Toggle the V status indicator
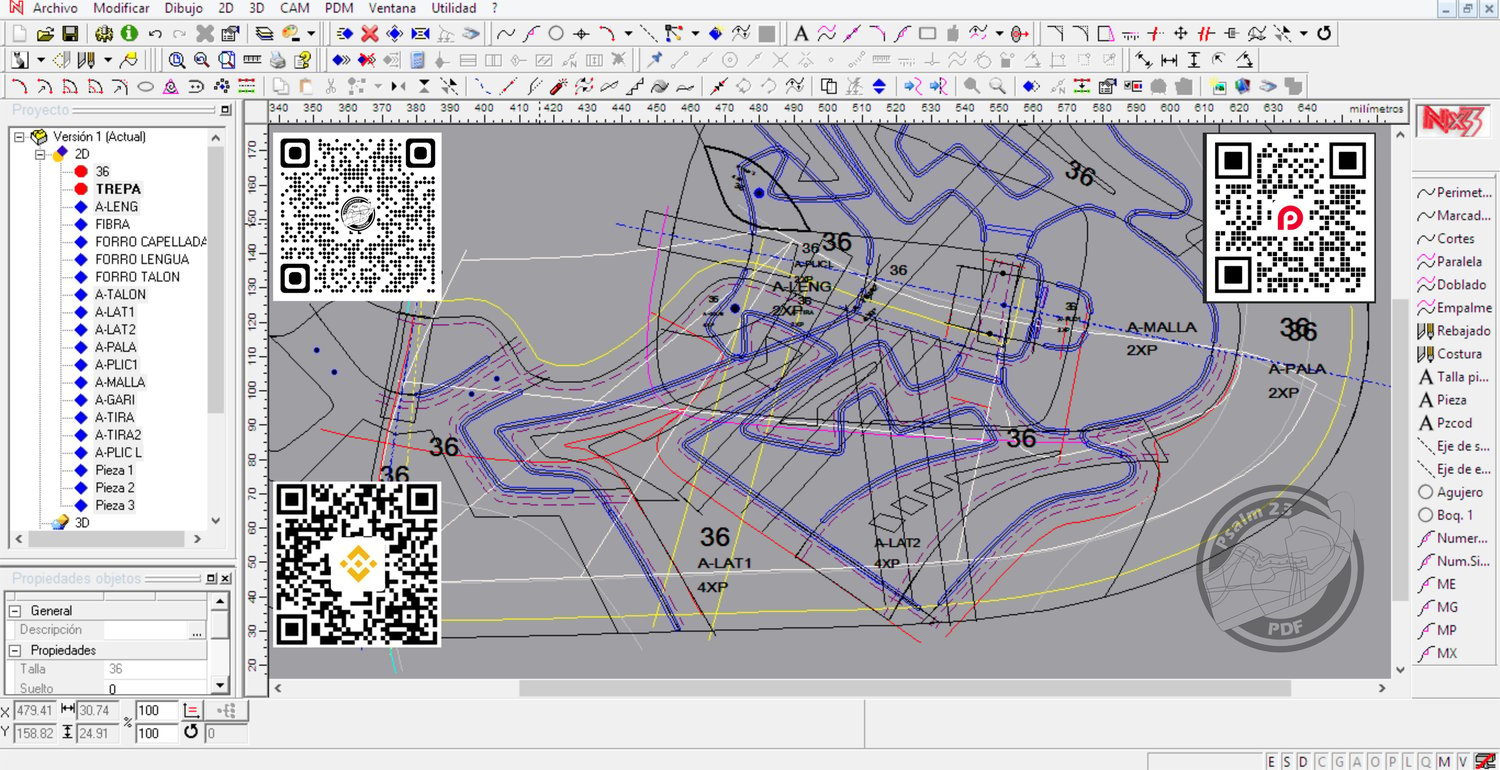The height and width of the screenshot is (770, 1500). click(x=1463, y=761)
